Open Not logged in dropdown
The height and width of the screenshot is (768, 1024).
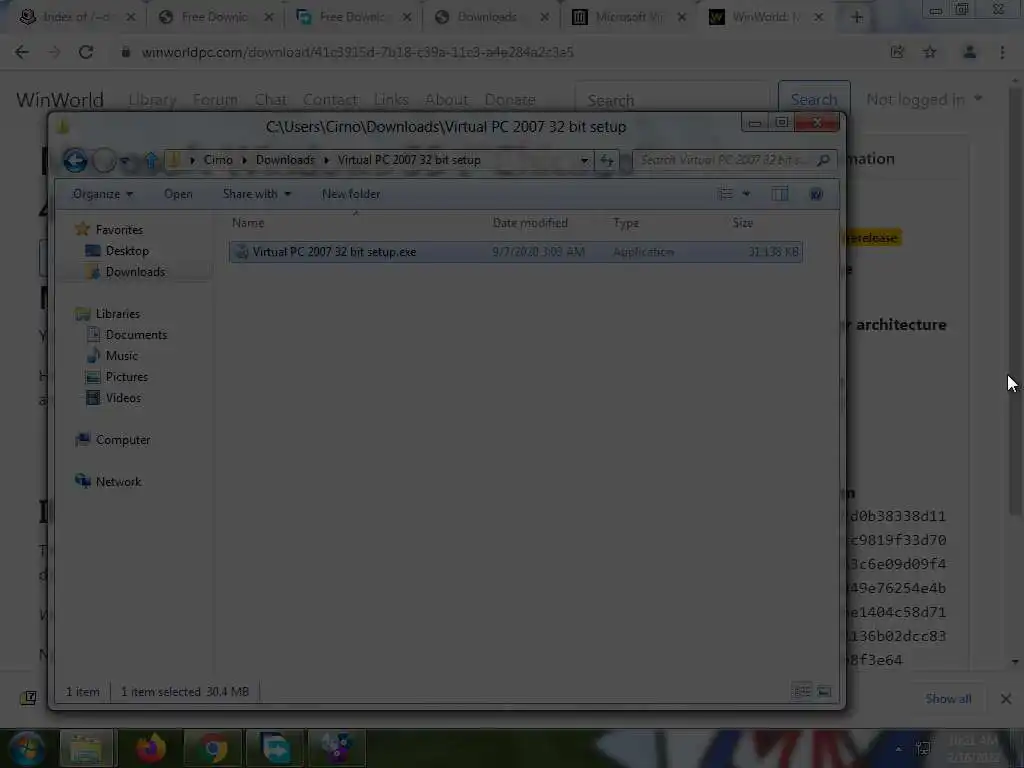924,99
